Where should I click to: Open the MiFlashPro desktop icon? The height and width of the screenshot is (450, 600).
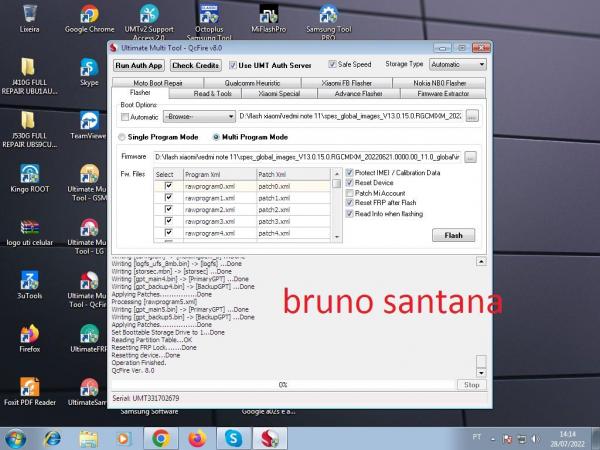click(269, 18)
